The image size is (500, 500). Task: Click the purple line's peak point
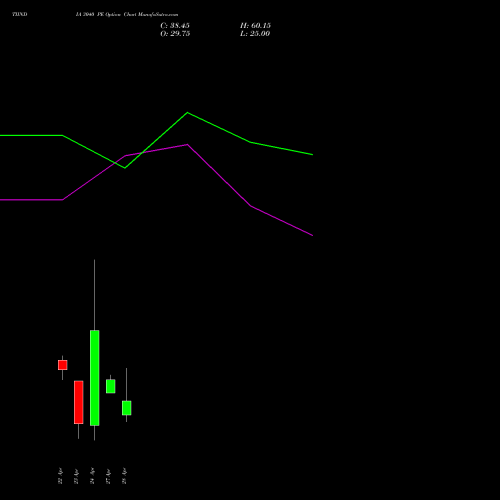[187, 145]
